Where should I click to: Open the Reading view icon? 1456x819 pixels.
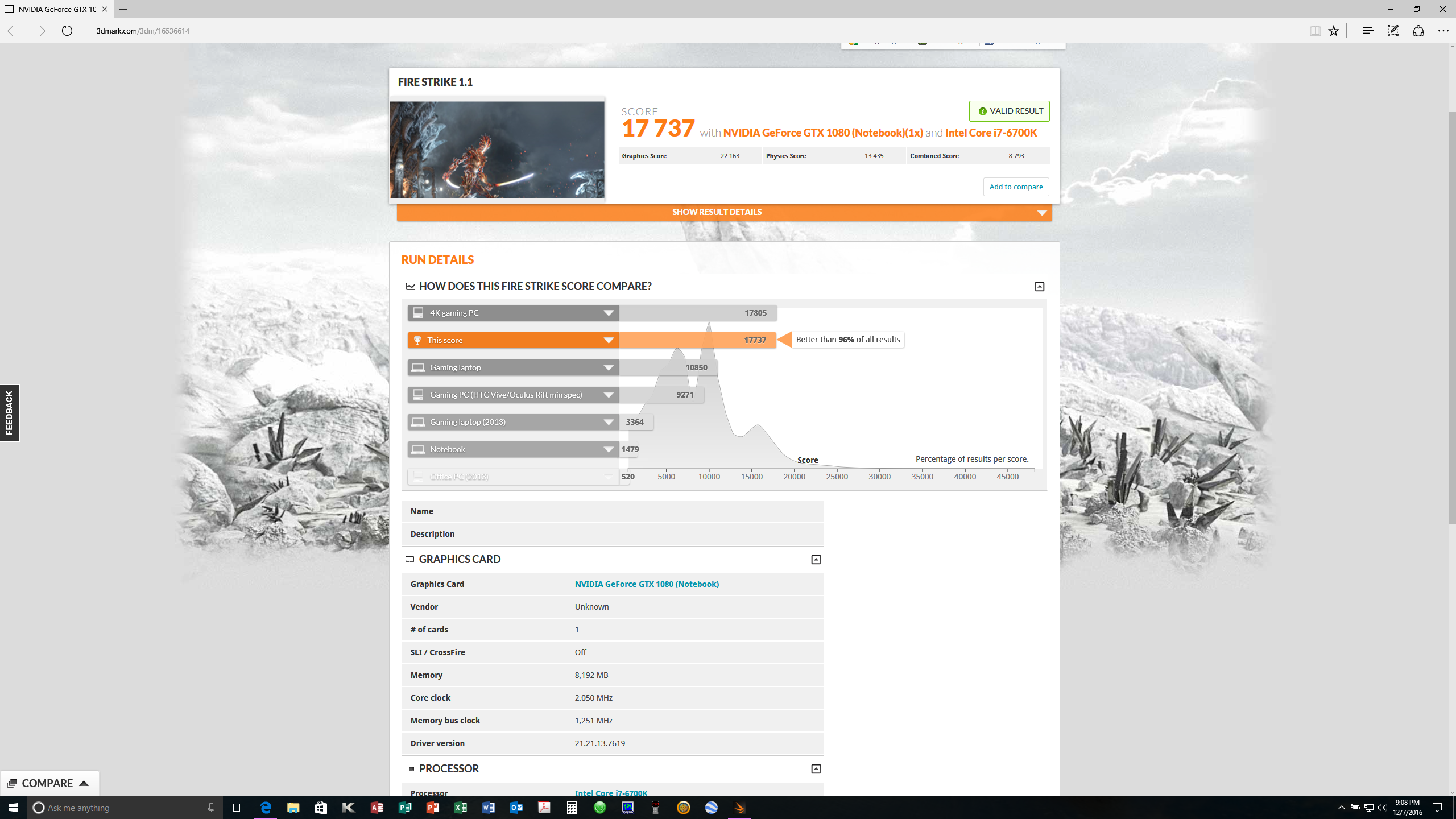tap(1315, 31)
